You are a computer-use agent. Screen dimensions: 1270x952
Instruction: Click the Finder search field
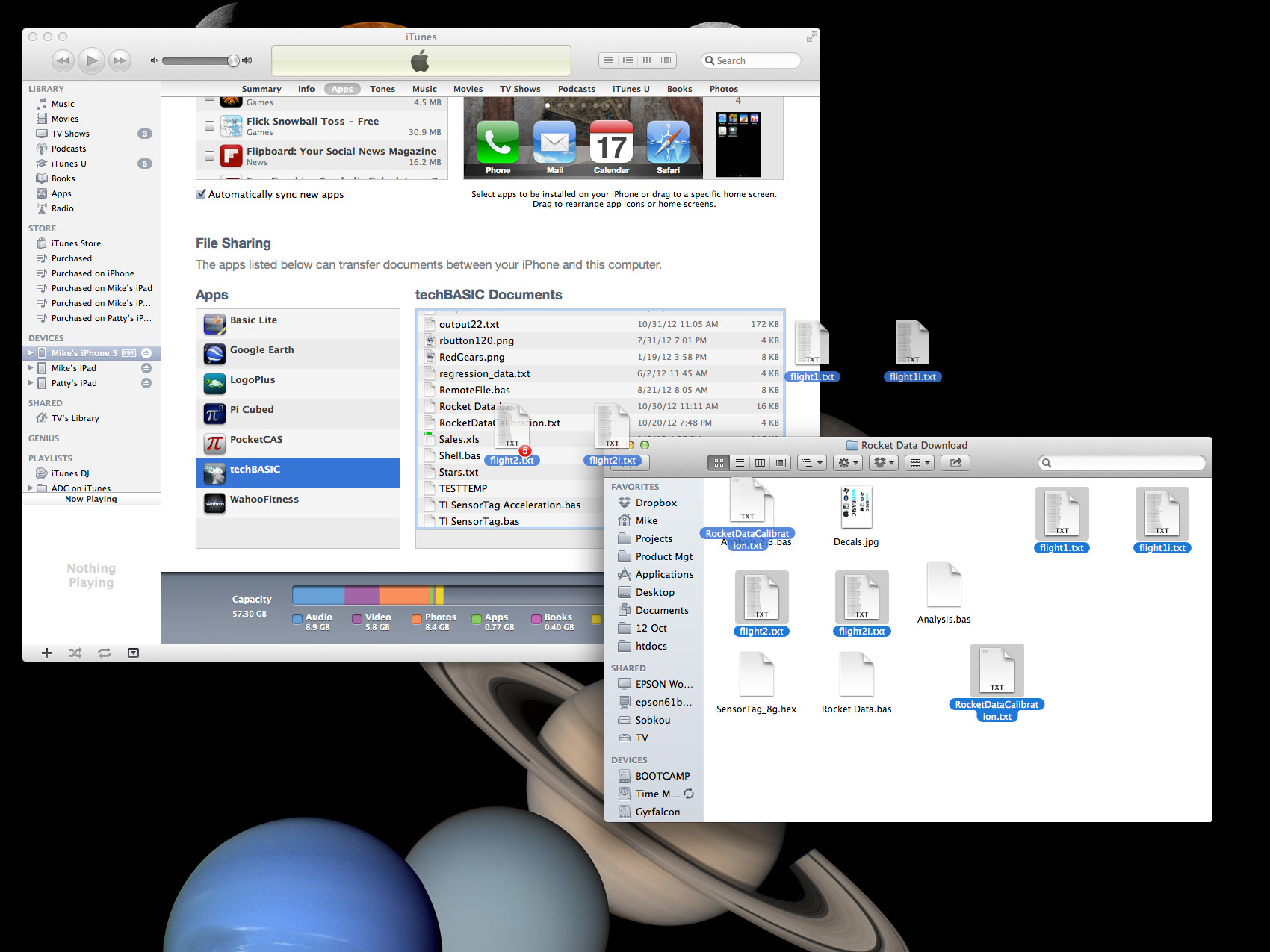pyautogui.click(x=1121, y=463)
